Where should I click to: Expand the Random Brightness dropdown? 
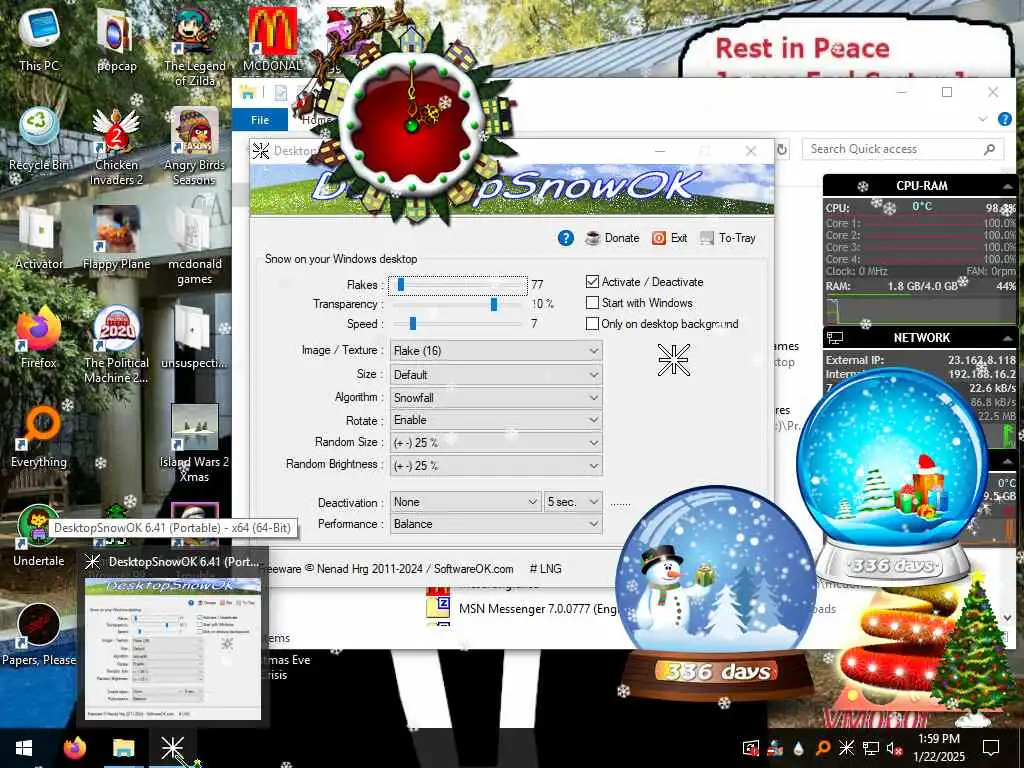496,466
